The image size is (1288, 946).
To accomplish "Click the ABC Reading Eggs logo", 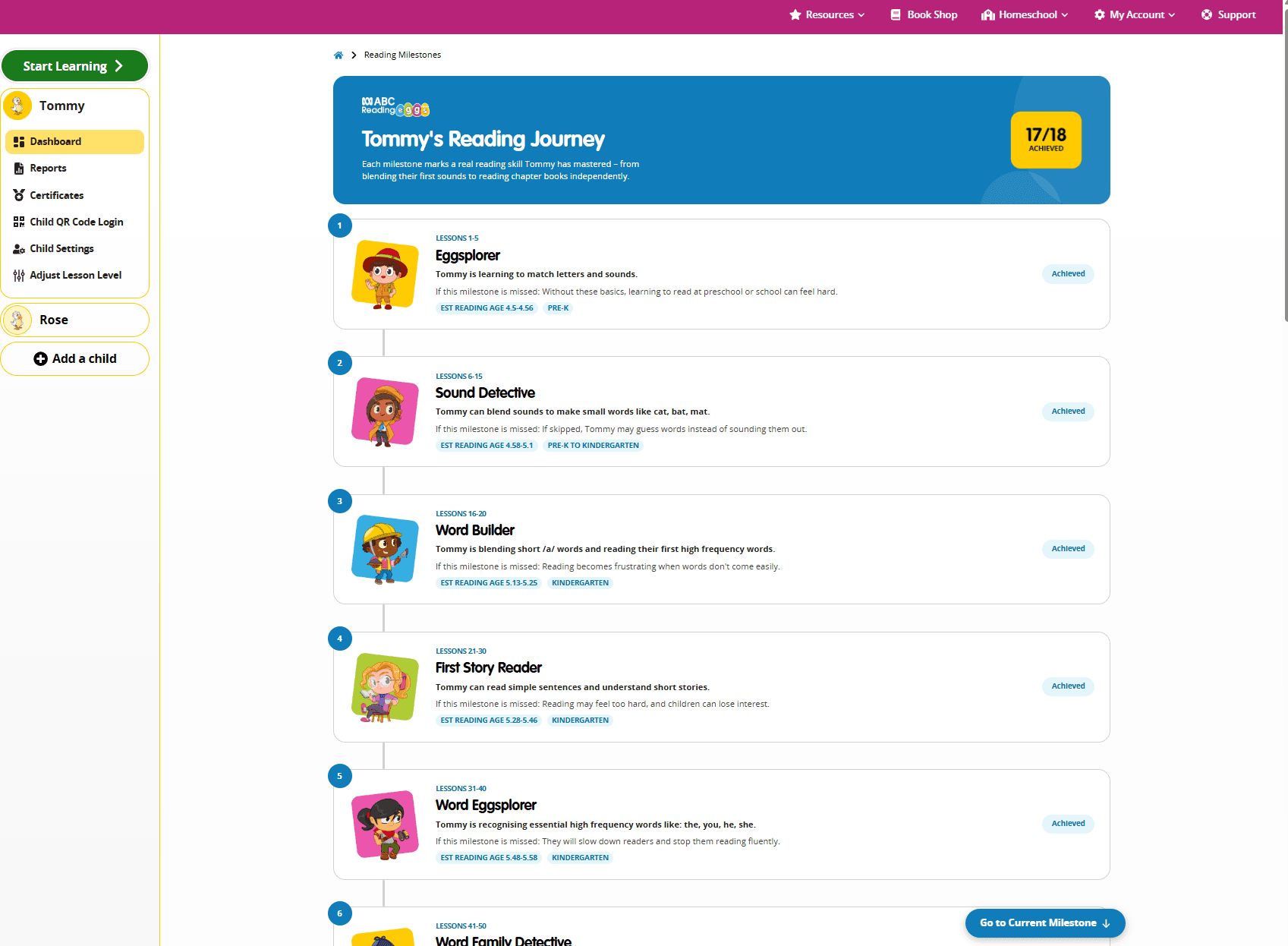I will (395, 106).
